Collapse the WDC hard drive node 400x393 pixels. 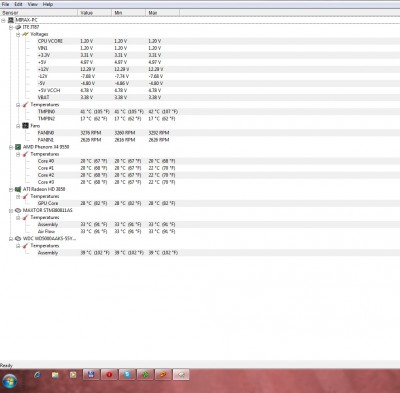(x=11, y=239)
